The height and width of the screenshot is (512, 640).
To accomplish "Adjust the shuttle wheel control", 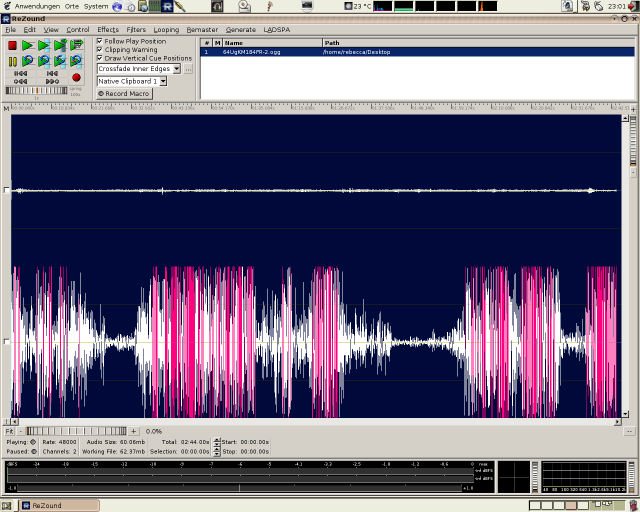I will pos(36,90).
